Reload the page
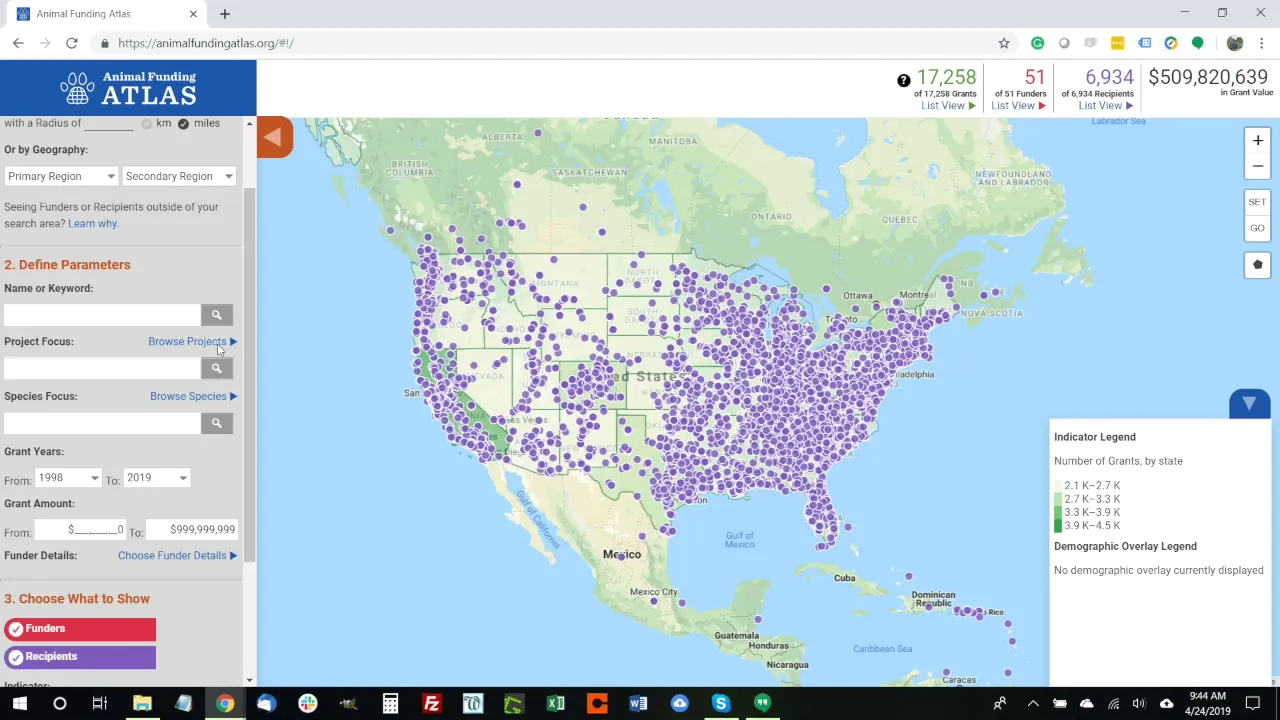 coord(72,43)
